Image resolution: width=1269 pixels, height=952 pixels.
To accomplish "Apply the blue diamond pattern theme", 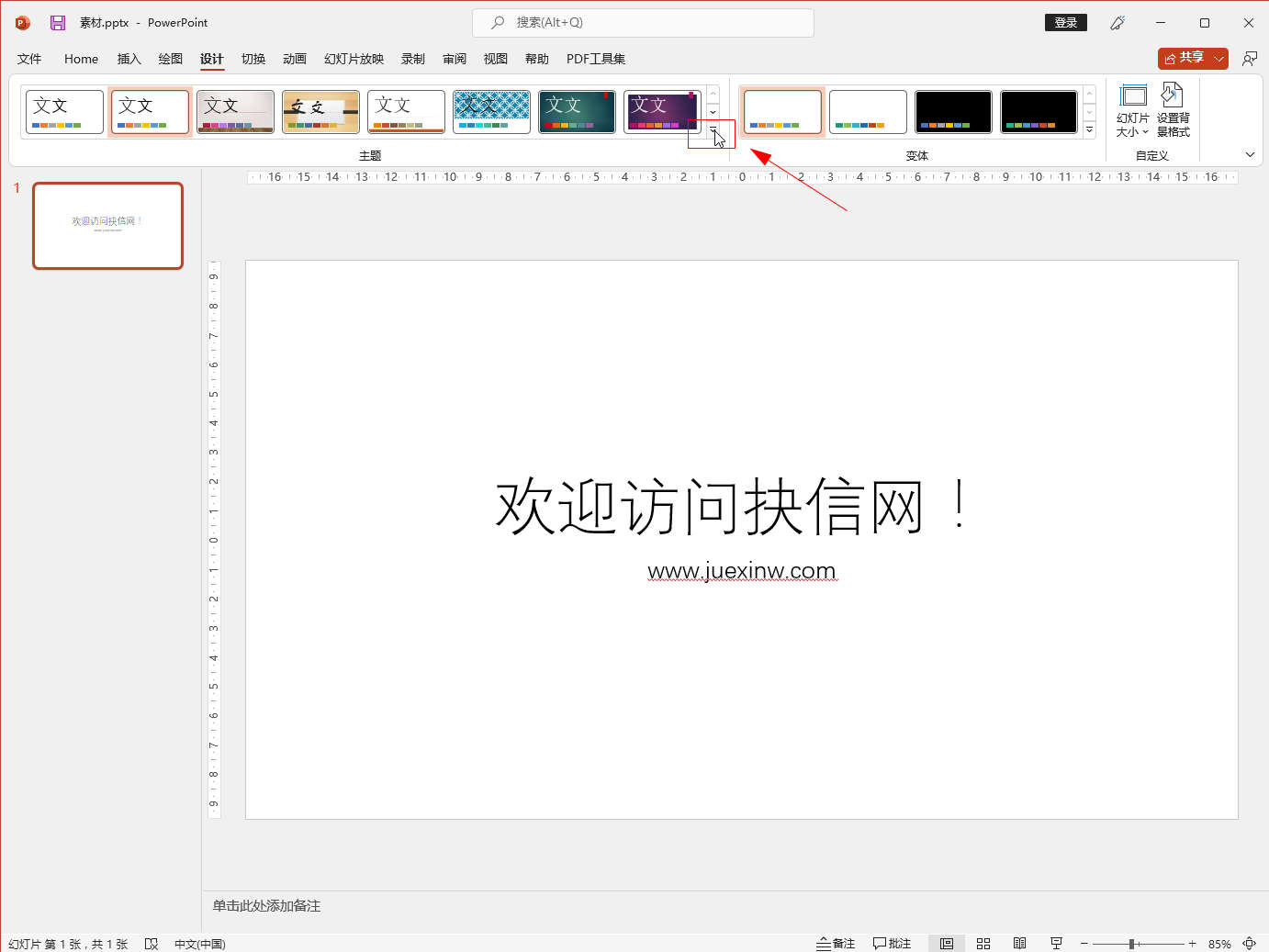I will [491, 112].
